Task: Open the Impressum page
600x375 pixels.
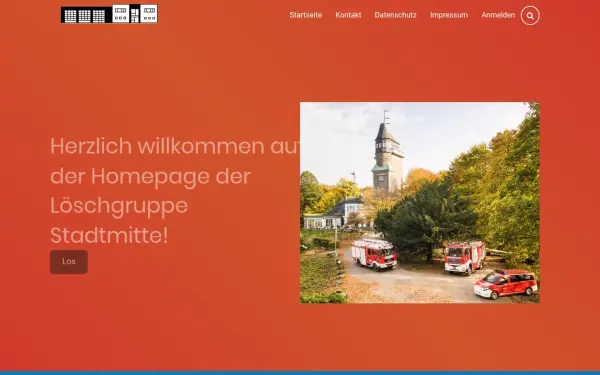Action: (449, 15)
